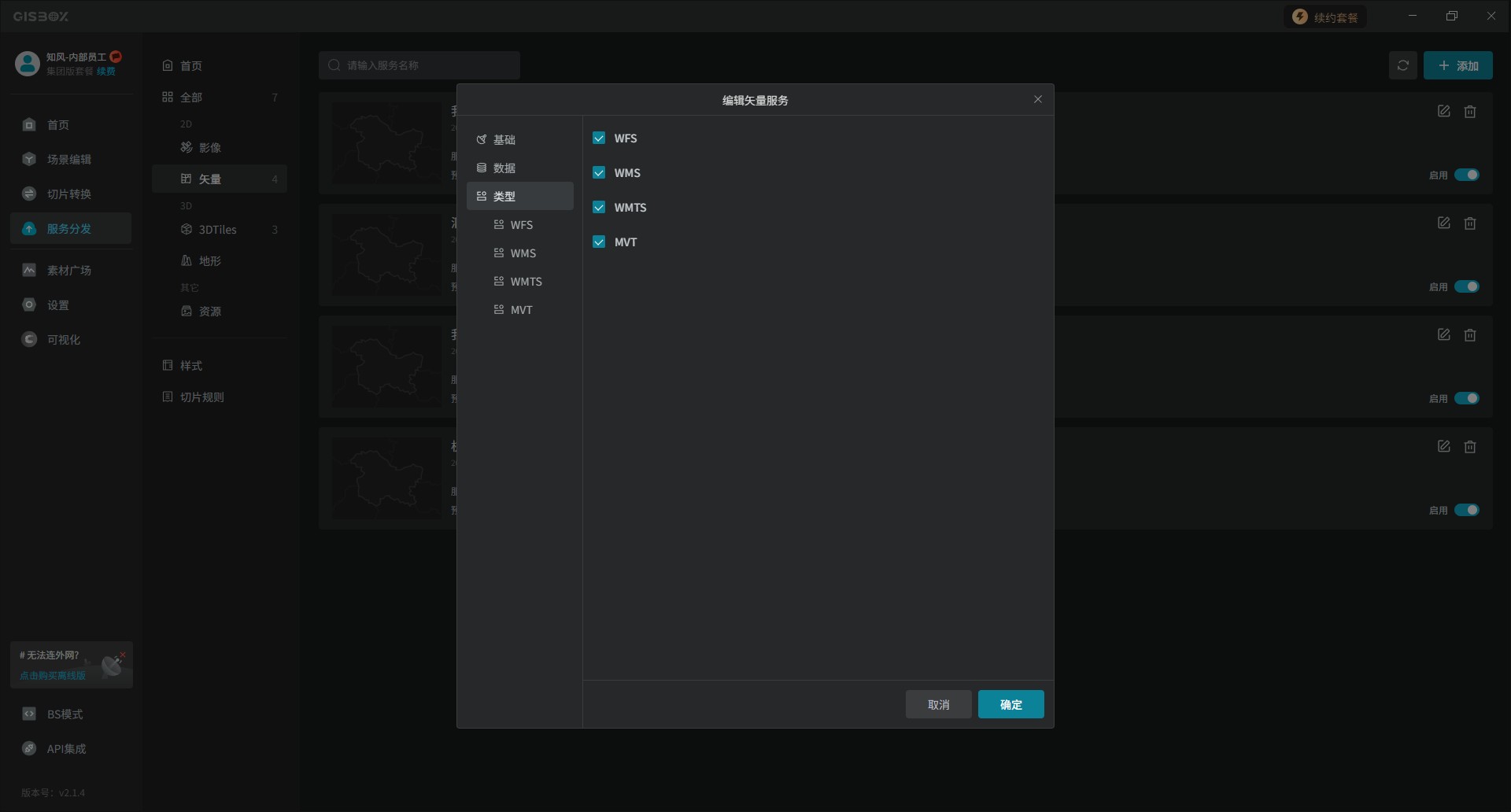
Task: Open 场景编辑 in the left sidebar
Action: pyautogui.click(x=68, y=160)
